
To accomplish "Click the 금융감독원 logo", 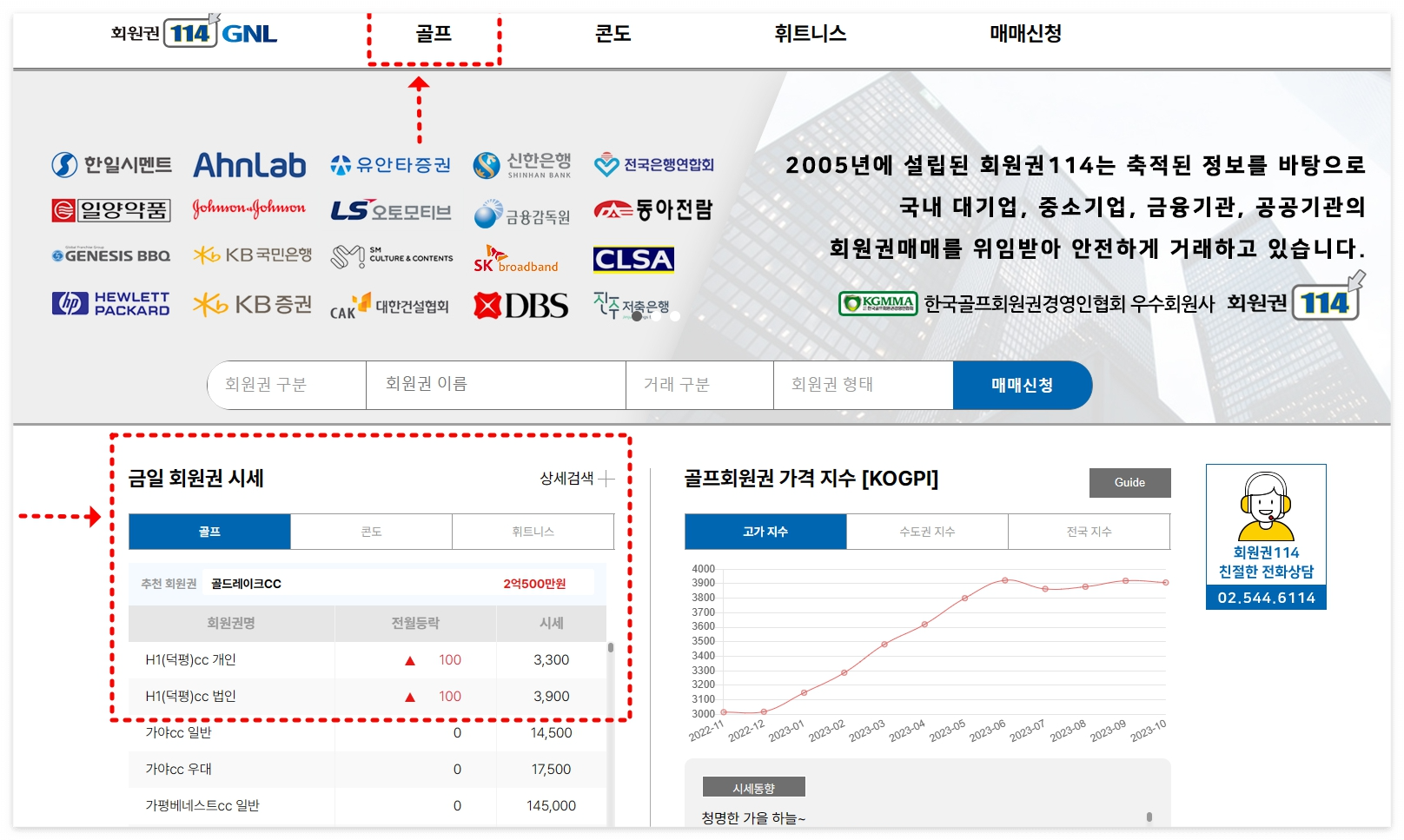I will [522, 214].
